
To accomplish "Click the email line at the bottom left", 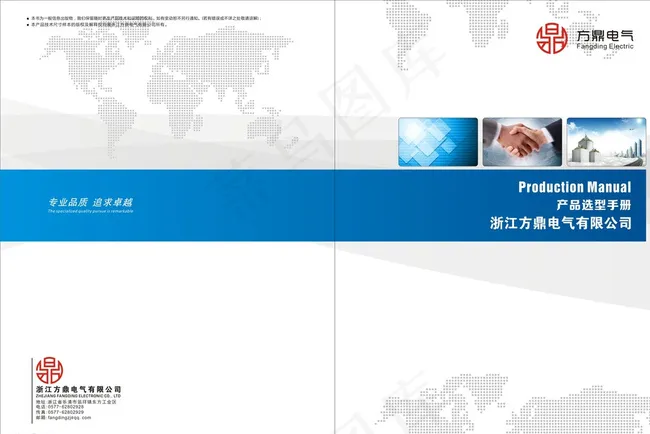I will tap(63, 418).
